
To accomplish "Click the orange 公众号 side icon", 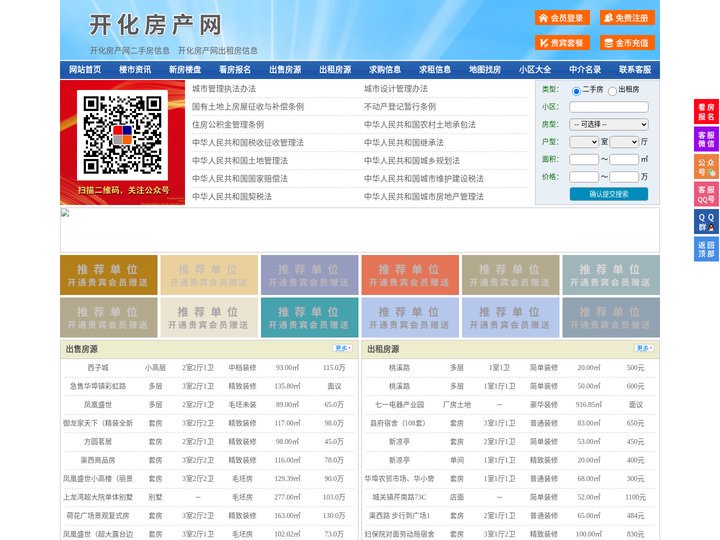I will pyautogui.click(x=706, y=167).
